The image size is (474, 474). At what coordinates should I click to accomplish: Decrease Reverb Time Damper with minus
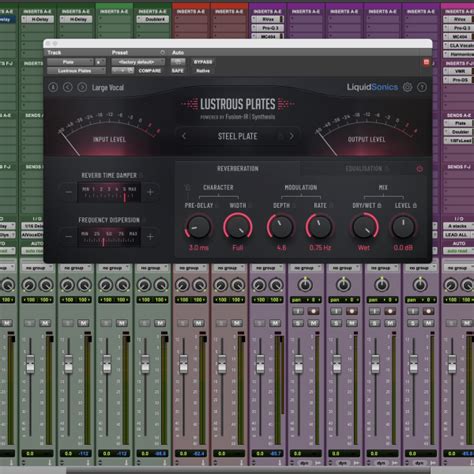tap(69, 192)
